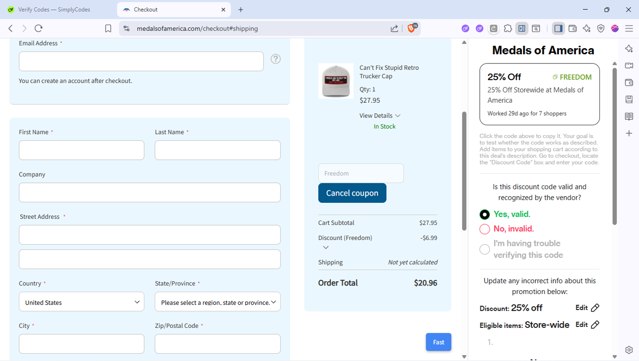Click the 'Can't Fix Stupid Retro Trucker Cap' title
Viewport: 639px width, 361px height.
pos(389,72)
